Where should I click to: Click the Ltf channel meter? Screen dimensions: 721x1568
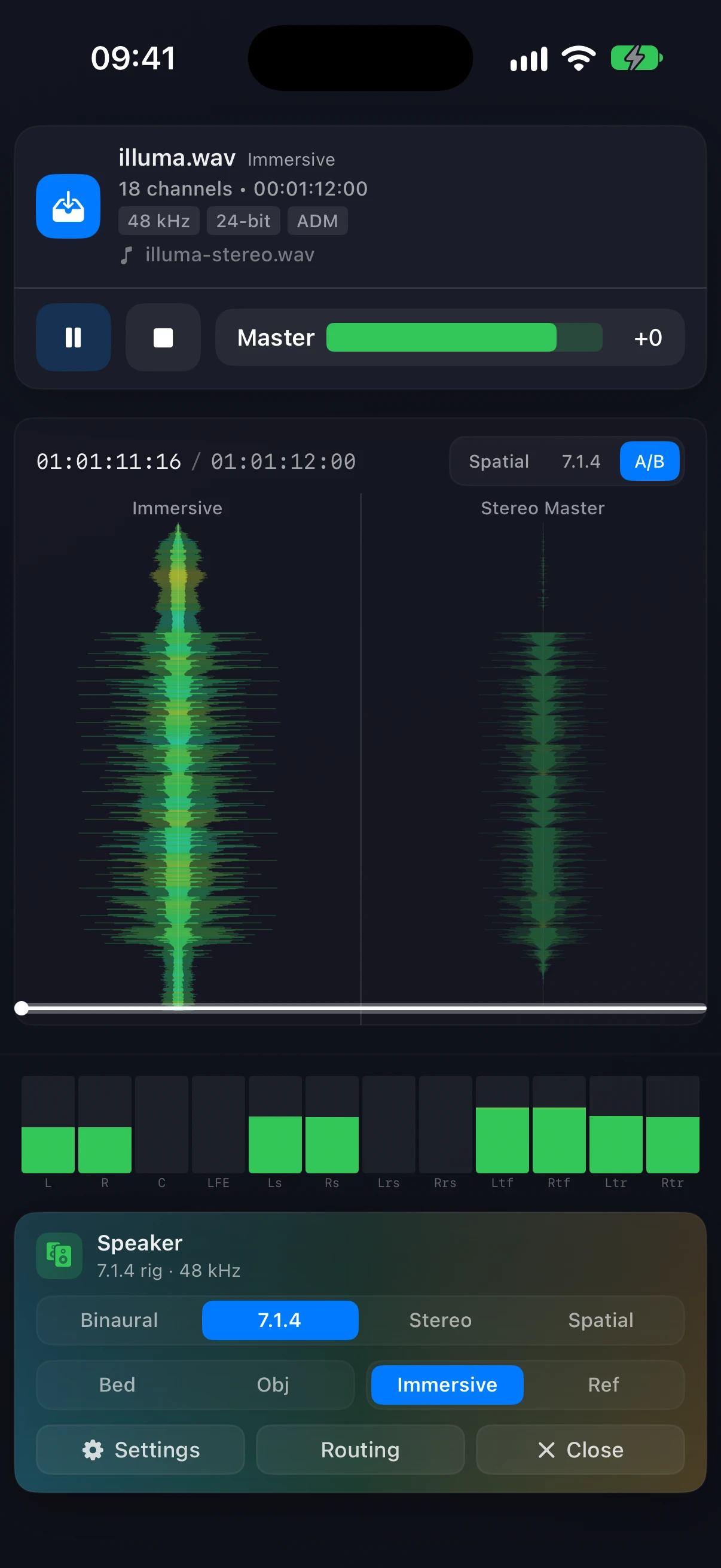click(502, 1124)
